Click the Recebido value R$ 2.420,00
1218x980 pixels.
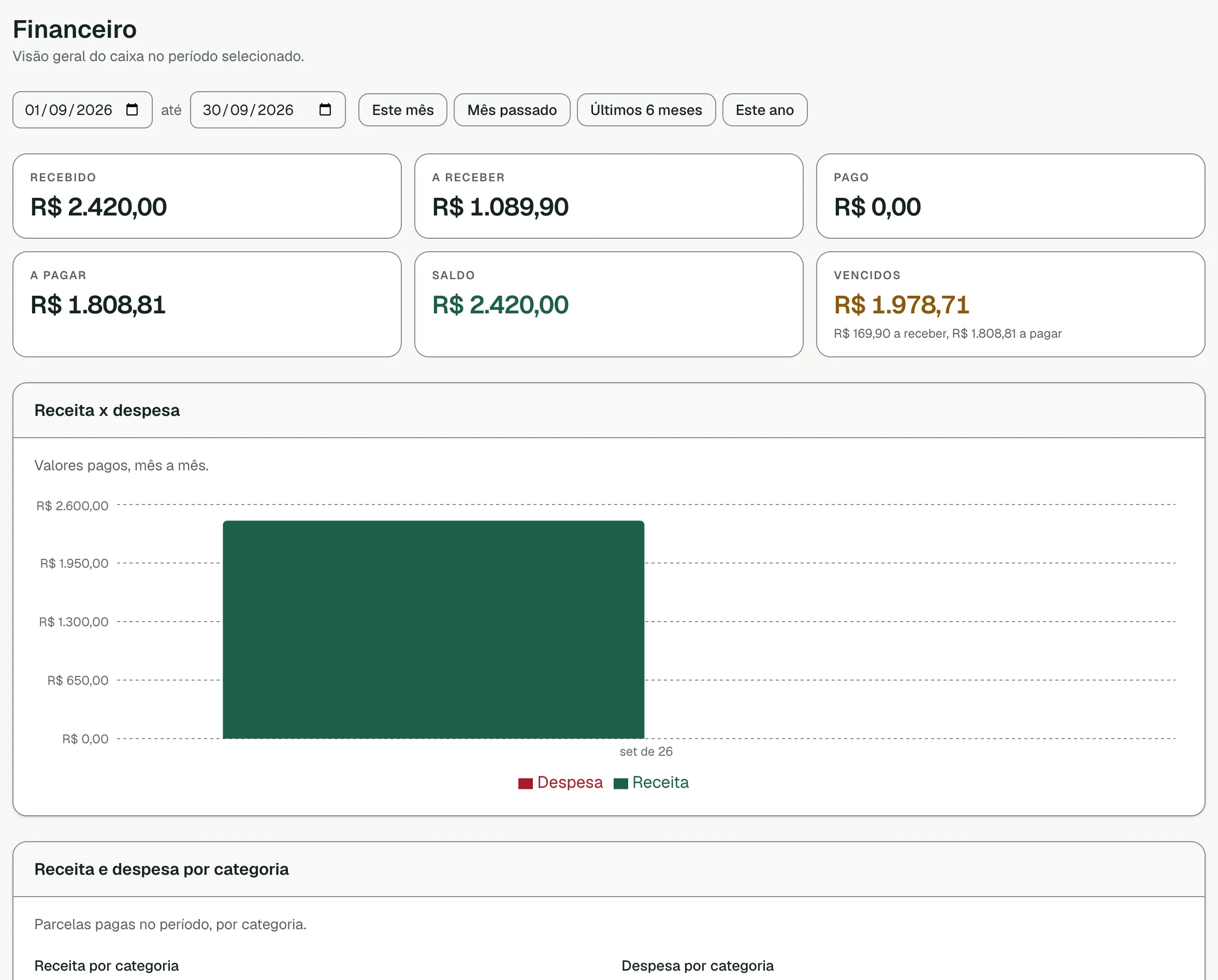[99, 207]
